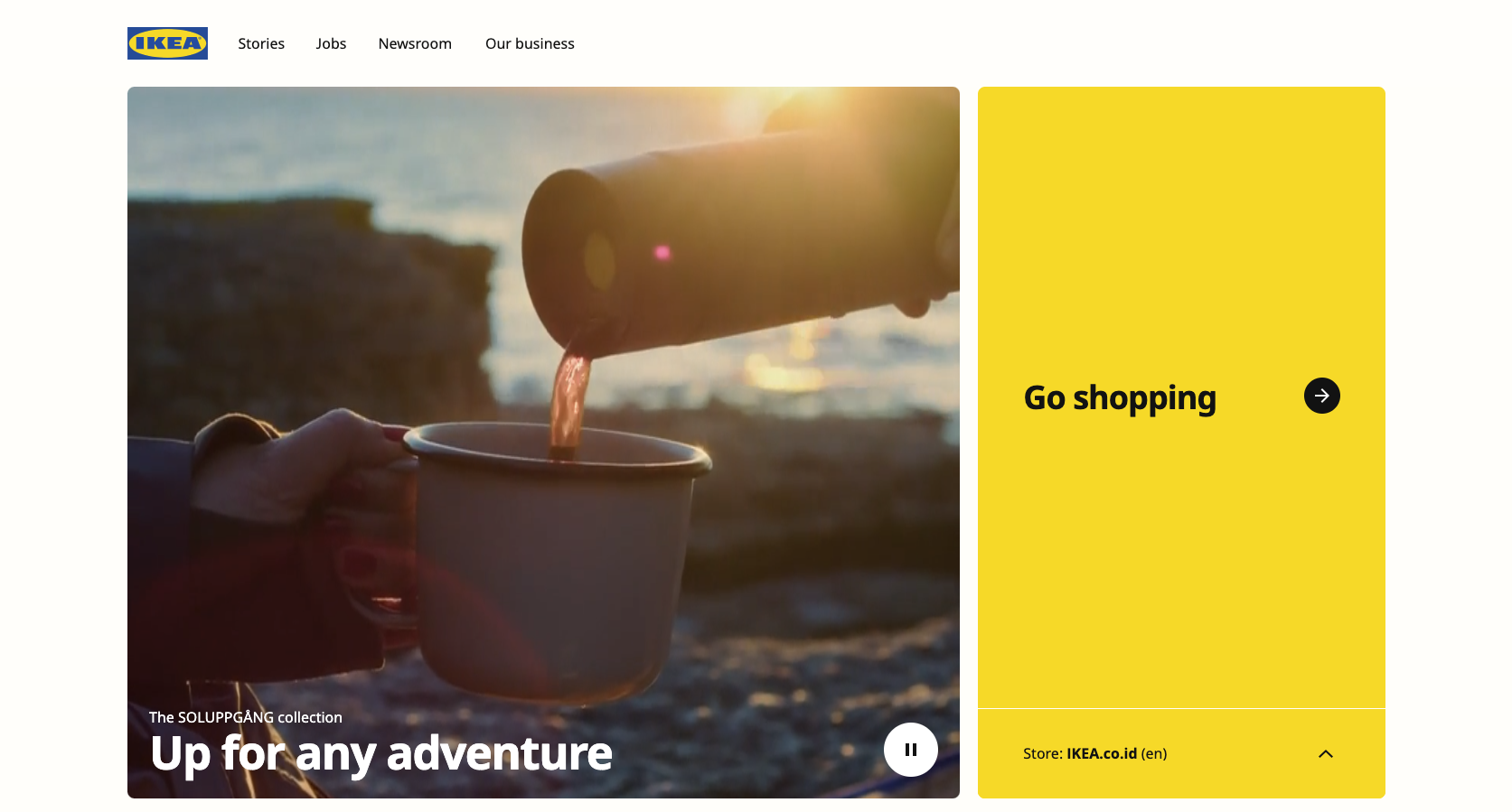Expand the store selector chevron
This screenshot has height=812, width=1512.
(x=1326, y=754)
